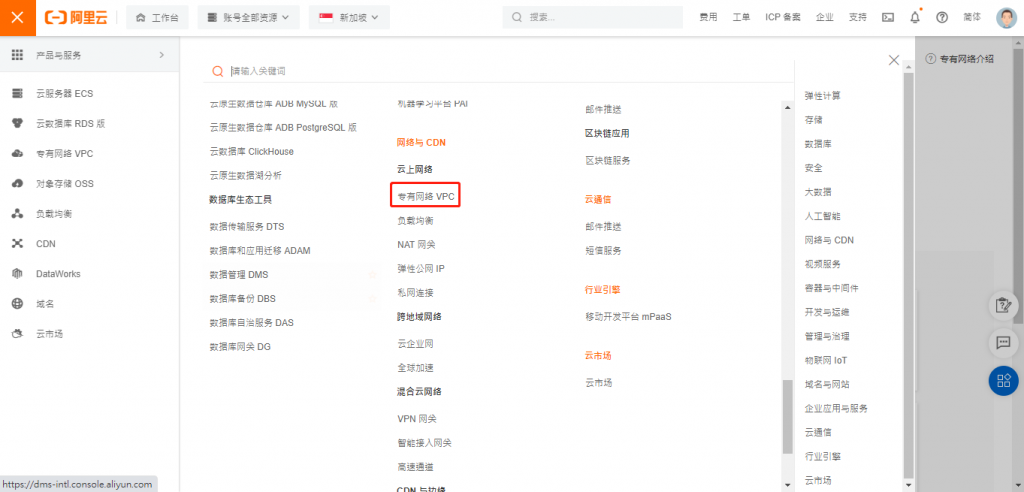Click the CDN icon in sidebar
The width and height of the screenshot is (1024, 492).
coord(18,244)
